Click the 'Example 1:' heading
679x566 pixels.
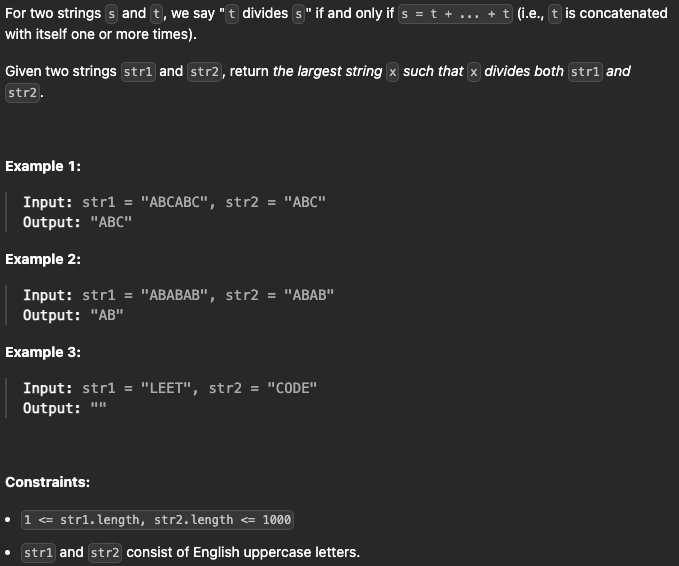tap(43, 166)
